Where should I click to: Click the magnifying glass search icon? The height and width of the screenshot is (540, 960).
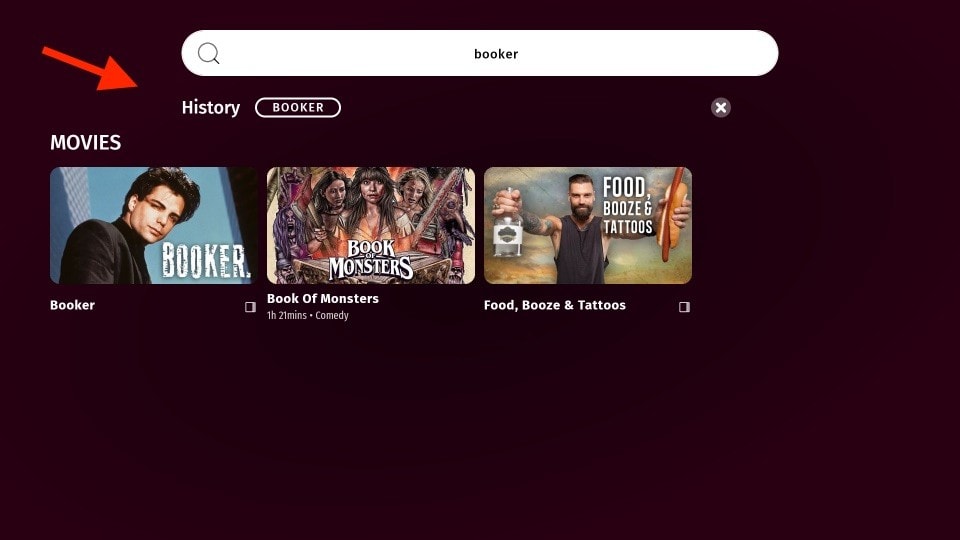pos(208,53)
